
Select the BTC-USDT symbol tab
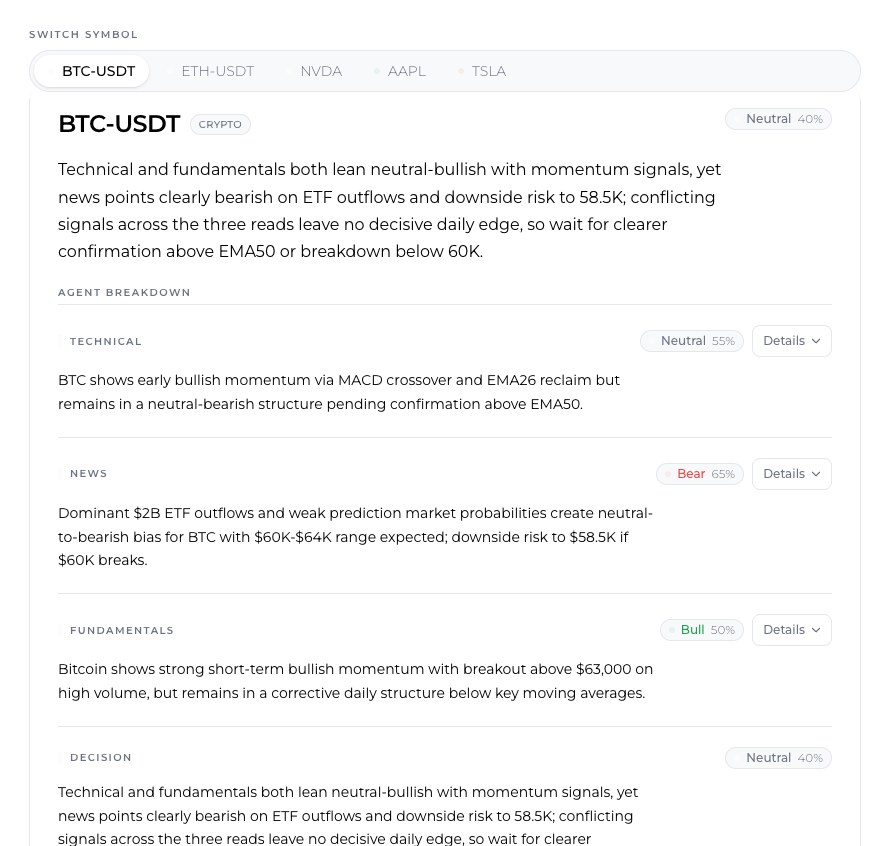tap(92, 71)
